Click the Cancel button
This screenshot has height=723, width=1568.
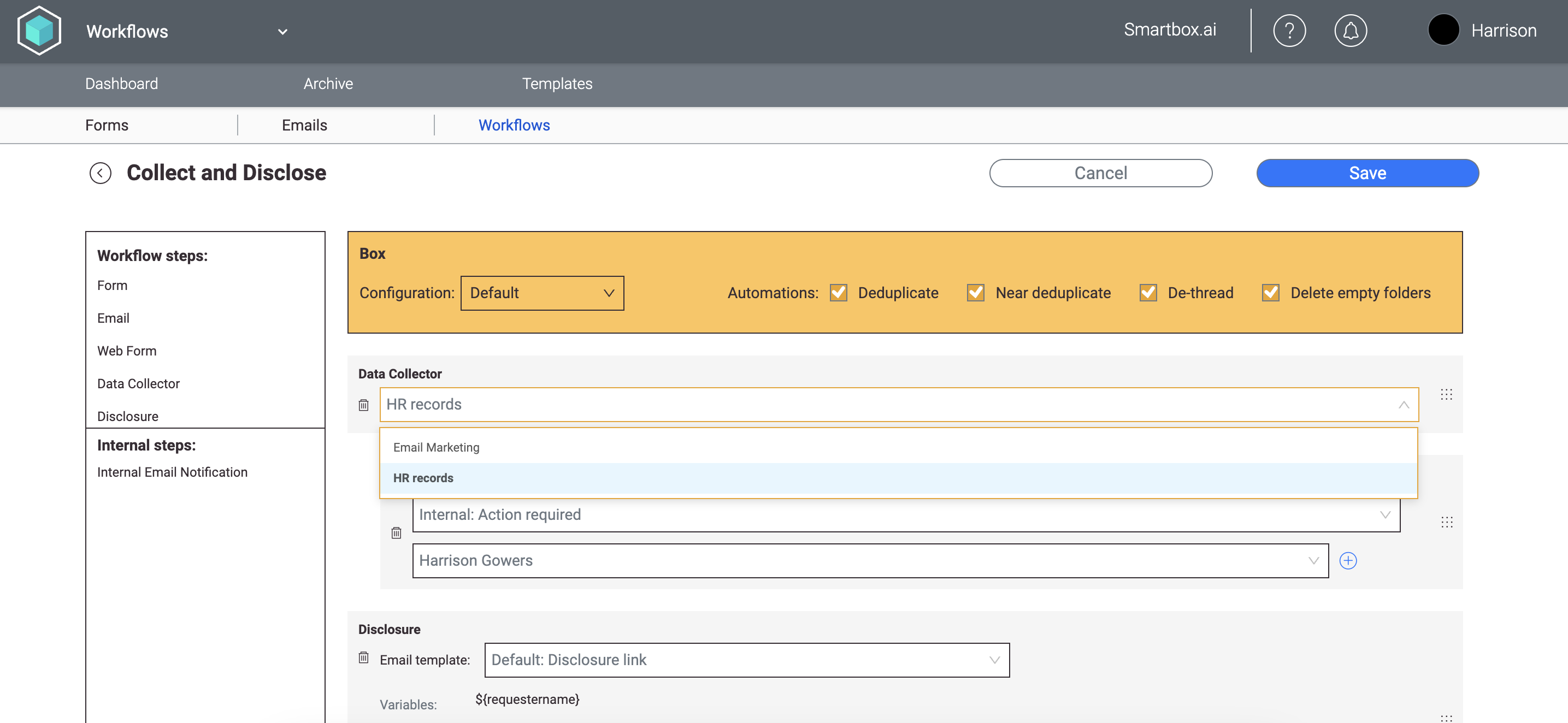coord(1100,174)
